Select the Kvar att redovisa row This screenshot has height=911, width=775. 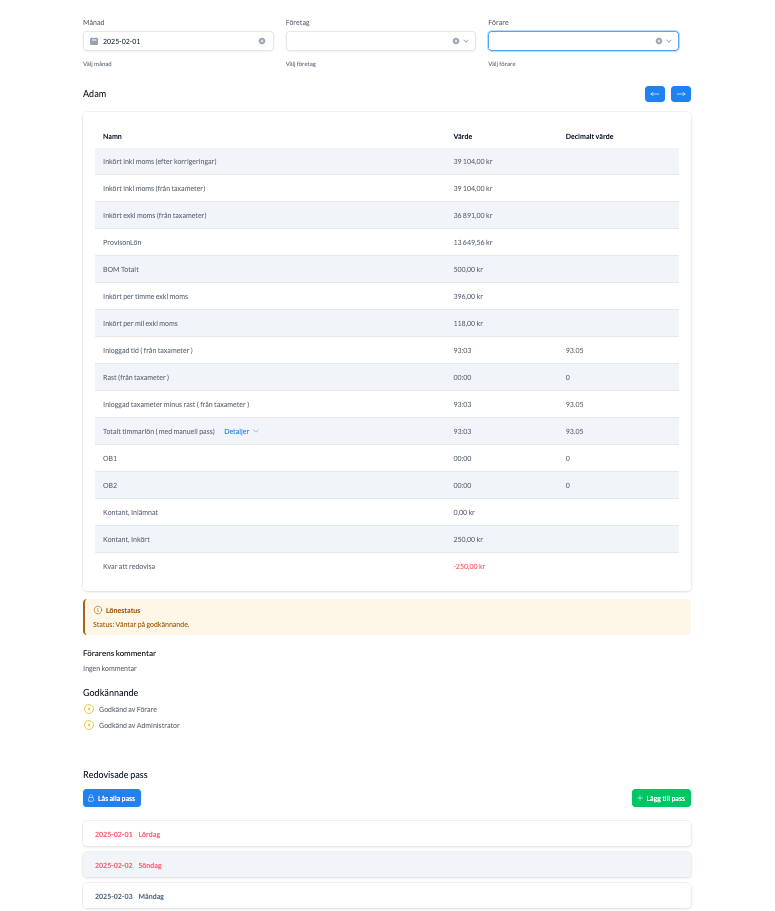tap(387, 566)
